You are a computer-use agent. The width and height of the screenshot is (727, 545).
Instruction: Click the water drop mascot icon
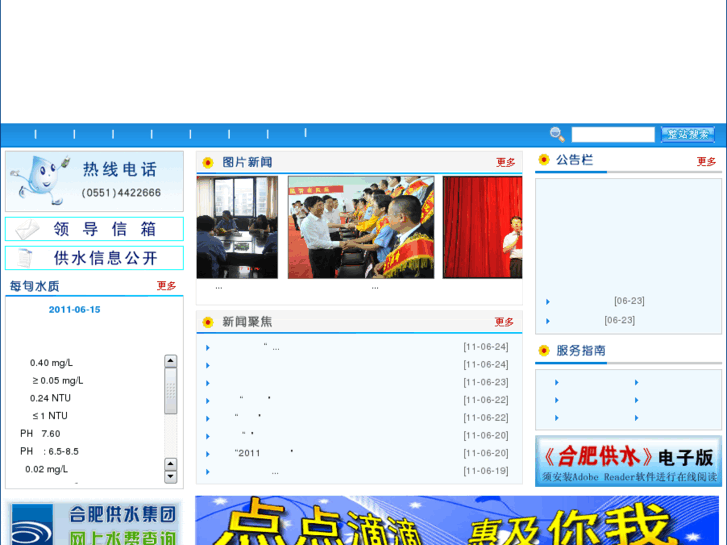(x=42, y=180)
